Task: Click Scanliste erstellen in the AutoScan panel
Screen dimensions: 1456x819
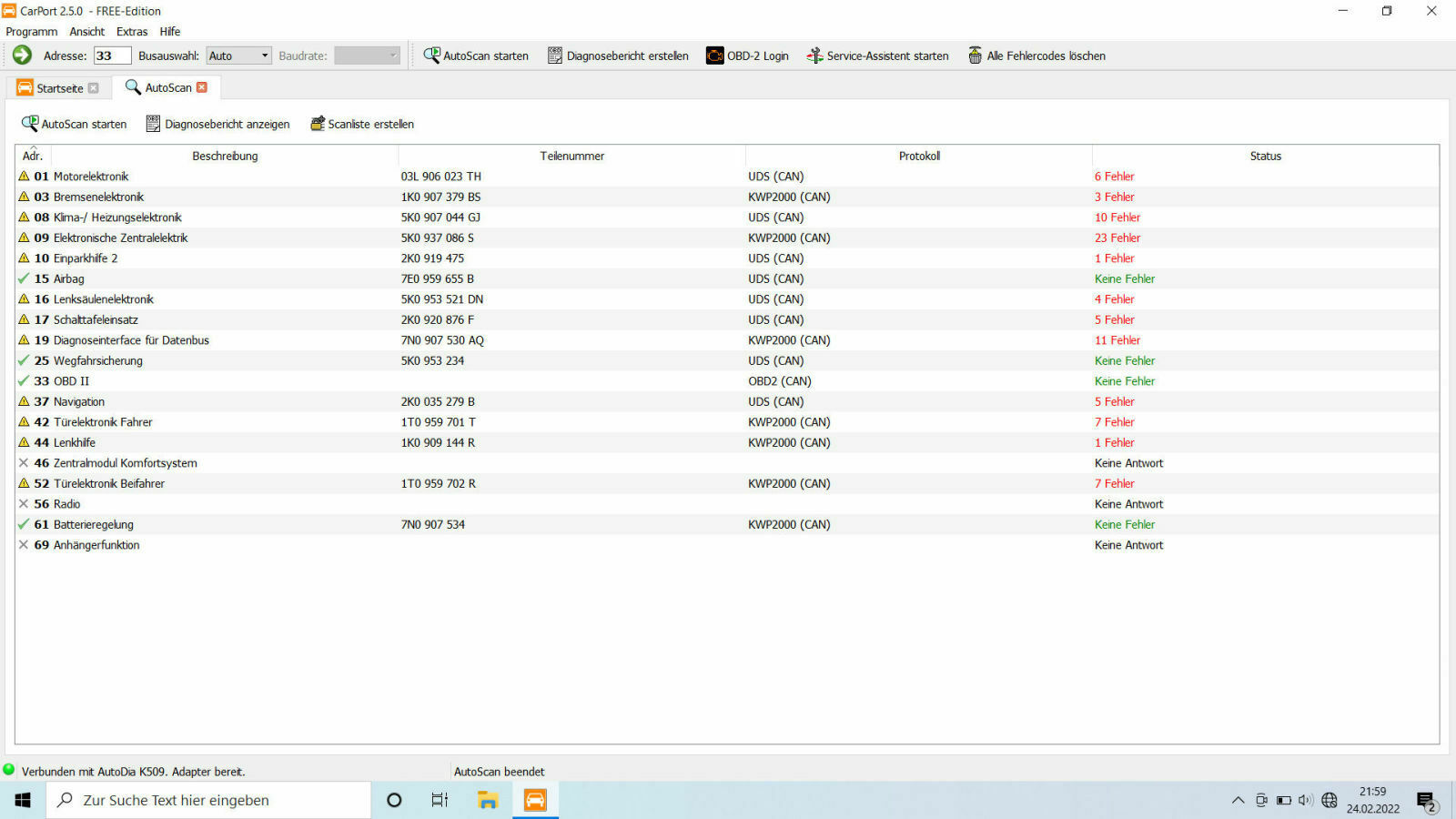Action: point(362,124)
